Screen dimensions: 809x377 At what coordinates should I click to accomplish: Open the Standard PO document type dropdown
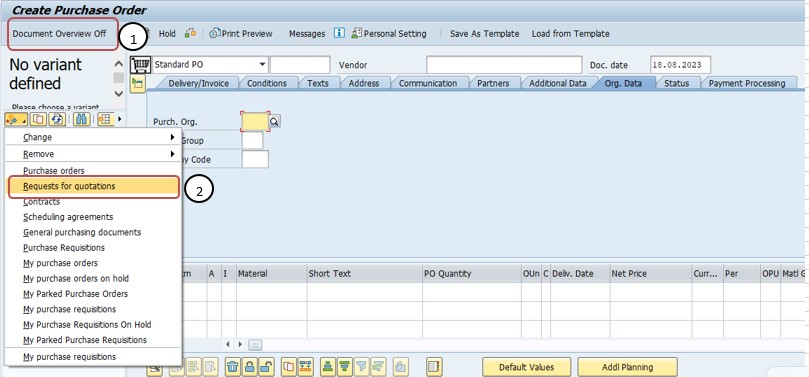click(262, 65)
